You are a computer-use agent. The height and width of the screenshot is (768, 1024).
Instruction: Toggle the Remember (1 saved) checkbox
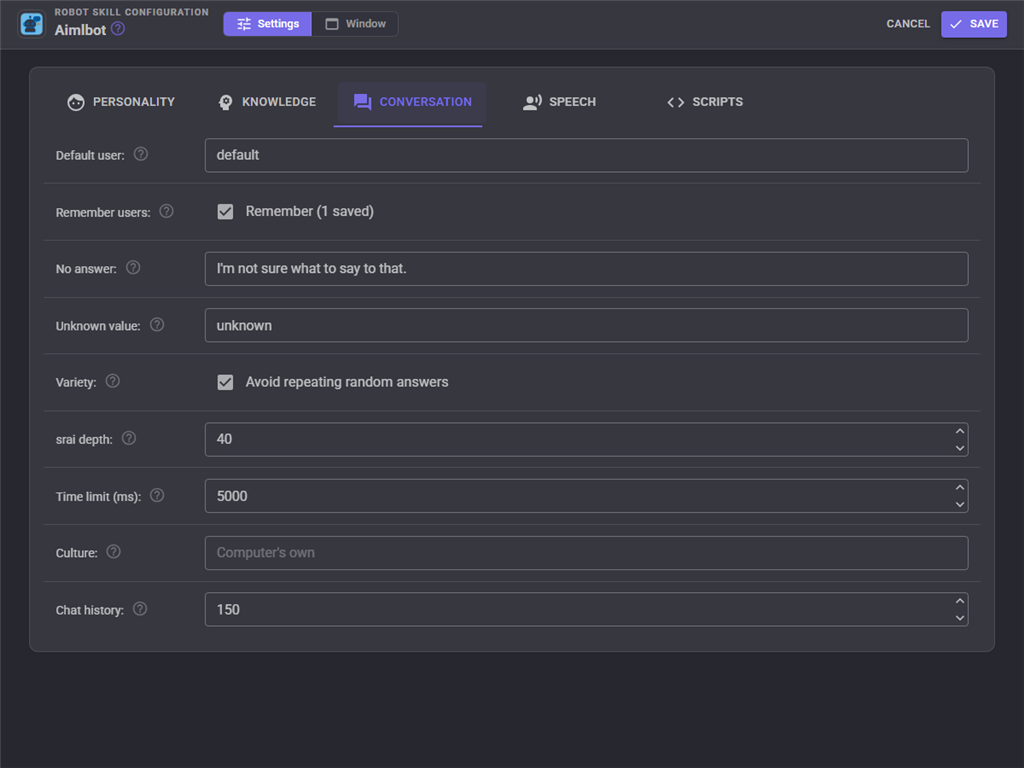click(x=225, y=212)
